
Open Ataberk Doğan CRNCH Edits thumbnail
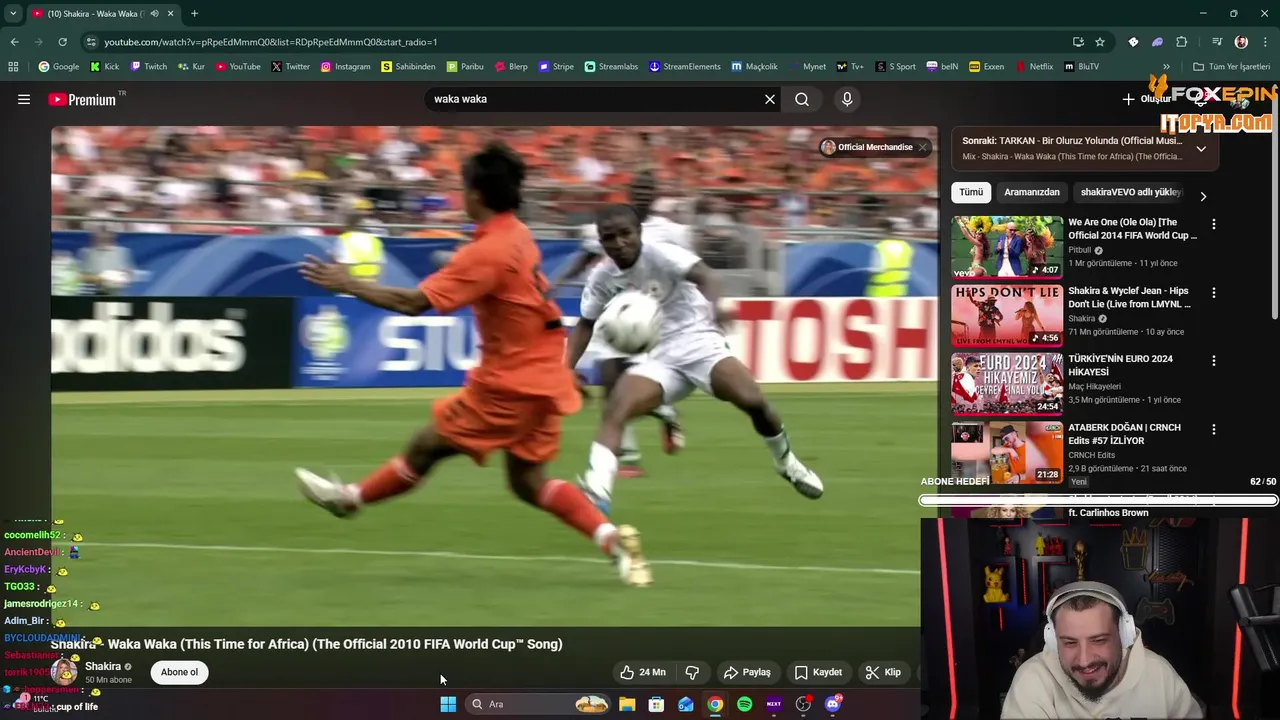pos(1007,452)
